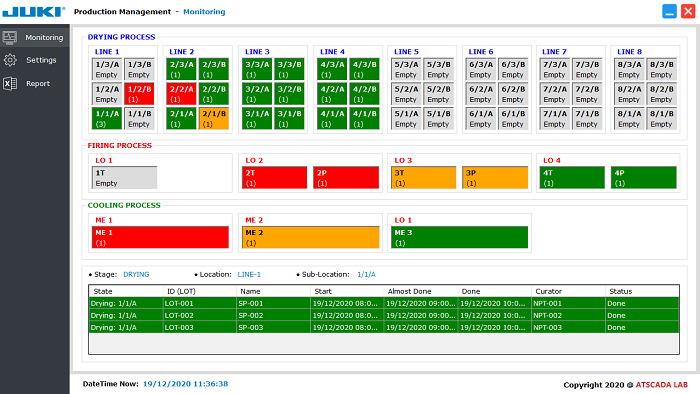Viewport: 700px width, 394px height.
Task: Click the Settings gear icon
Action: click(10, 60)
